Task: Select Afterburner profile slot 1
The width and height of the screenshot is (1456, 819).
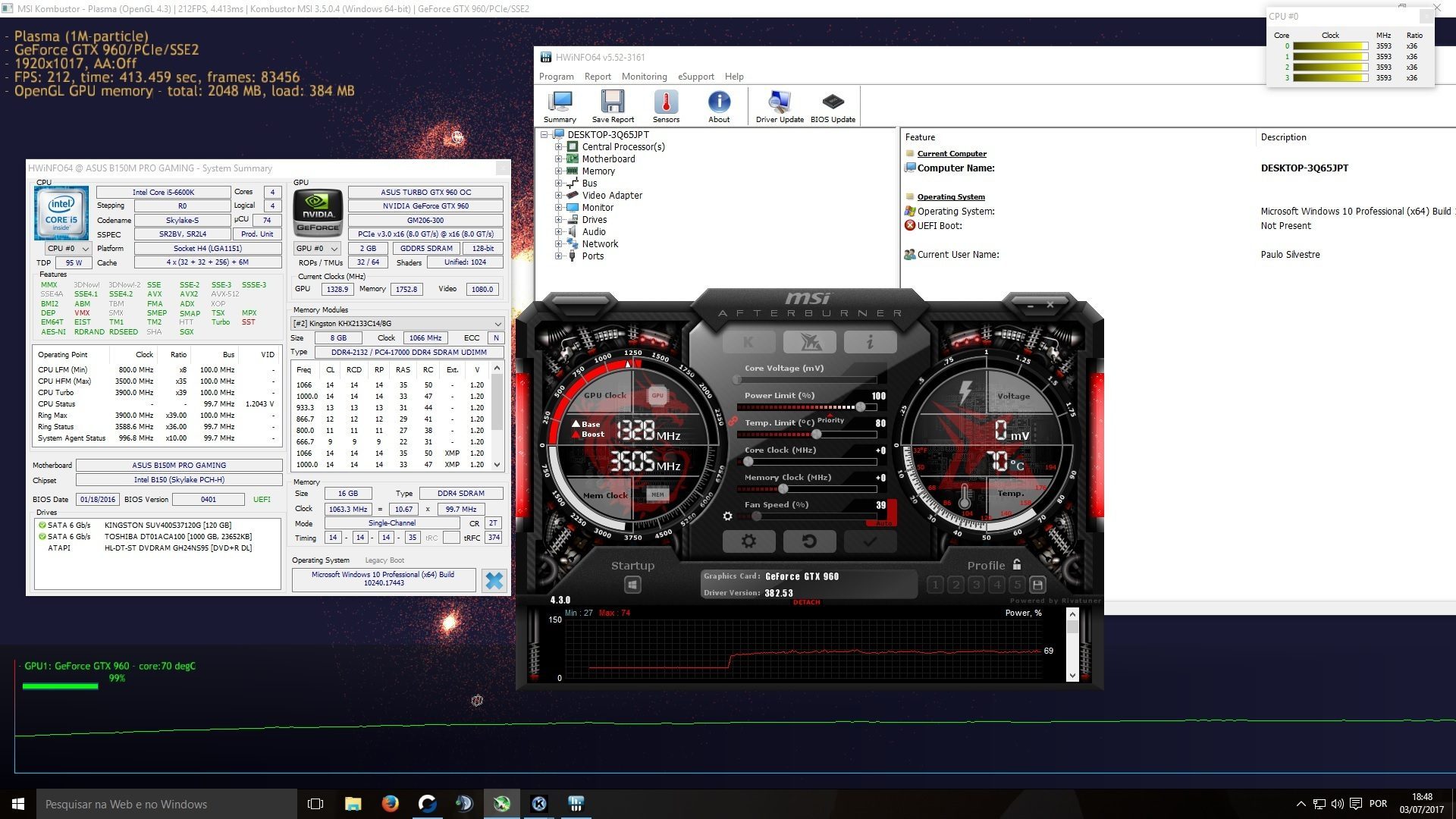Action: (x=935, y=585)
